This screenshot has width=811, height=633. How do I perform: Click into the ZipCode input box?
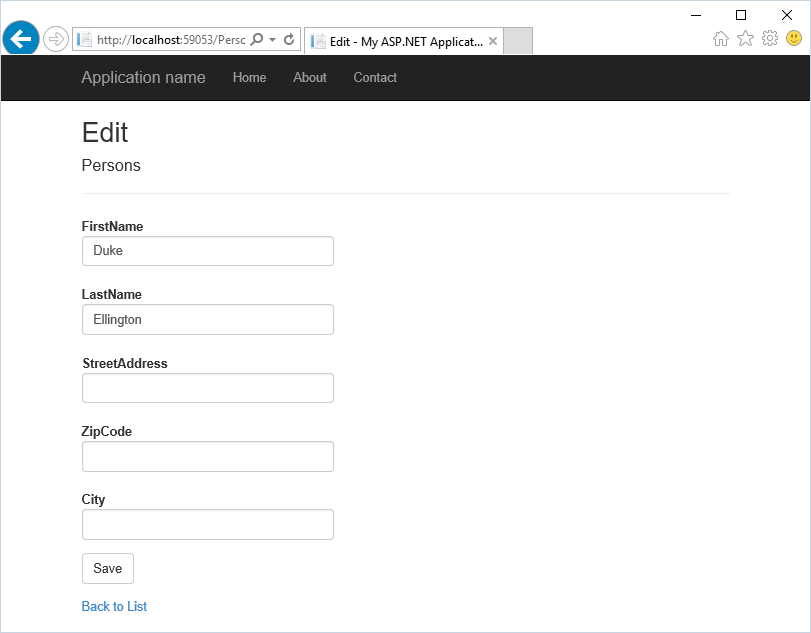(208, 456)
